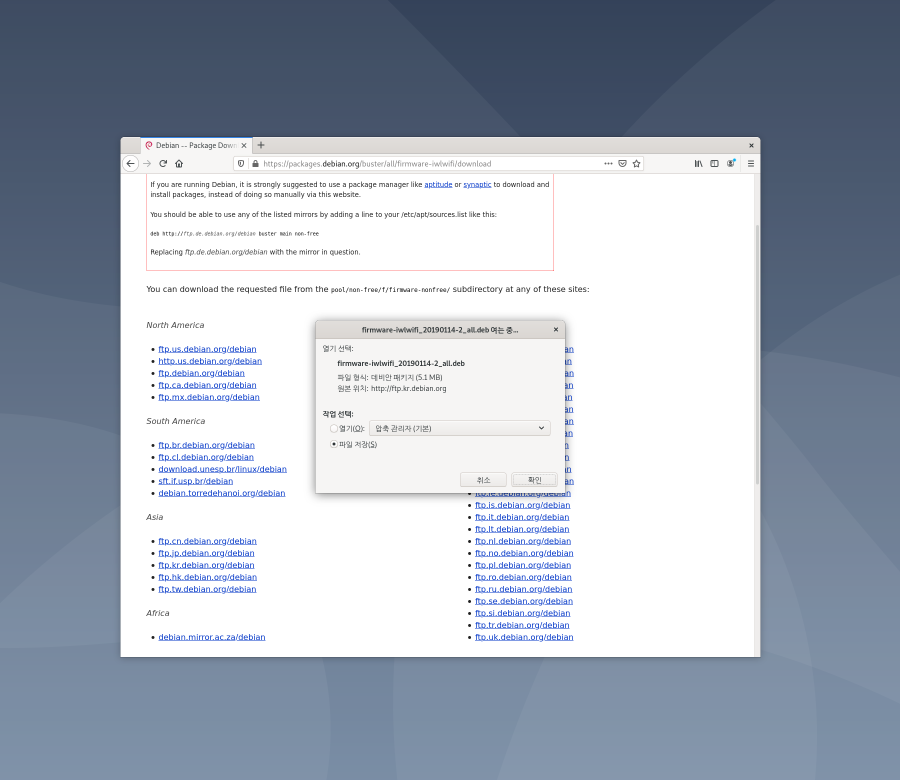Image resolution: width=900 pixels, height=780 pixels.
Task: Open ftp.kr.debian.org/debian mirror link
Action: click(x=206, y=565)
